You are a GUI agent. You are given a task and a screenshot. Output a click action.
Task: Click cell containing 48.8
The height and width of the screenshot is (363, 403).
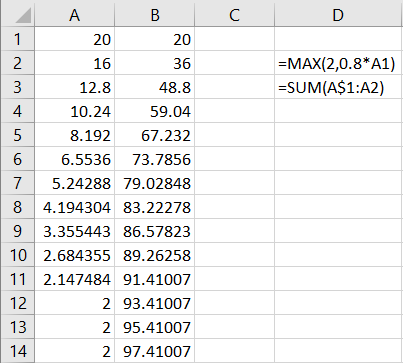[154, 87]
